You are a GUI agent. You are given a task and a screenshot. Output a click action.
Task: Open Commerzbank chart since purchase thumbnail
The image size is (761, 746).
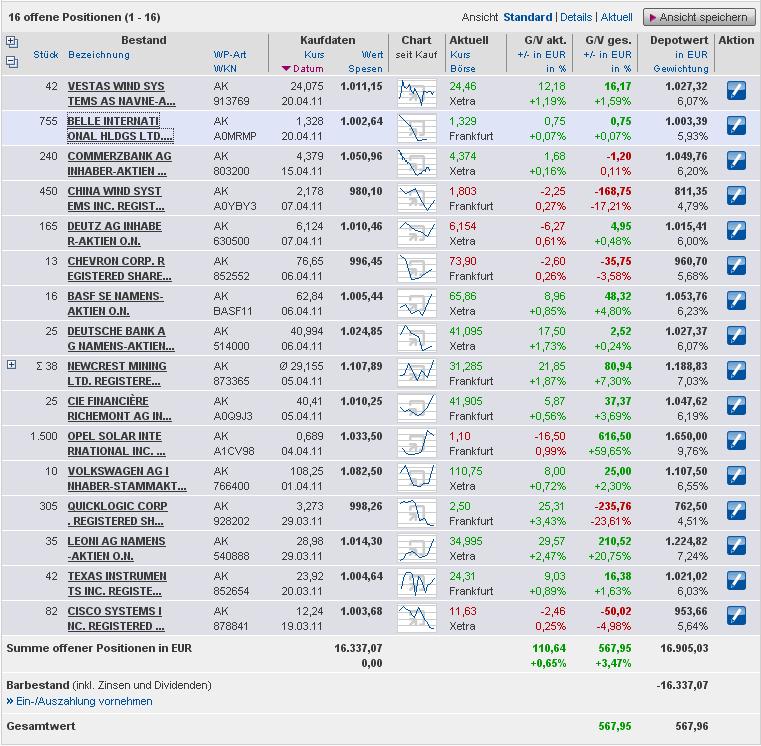(416, 163)
